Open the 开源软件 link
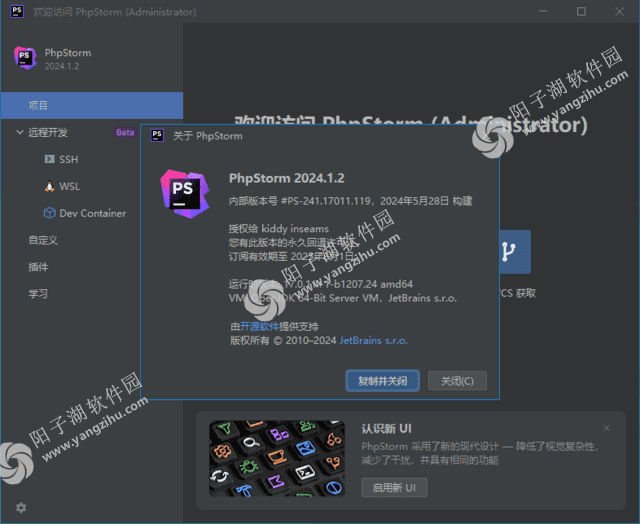 pyautogui.click(x=259, y=326)
